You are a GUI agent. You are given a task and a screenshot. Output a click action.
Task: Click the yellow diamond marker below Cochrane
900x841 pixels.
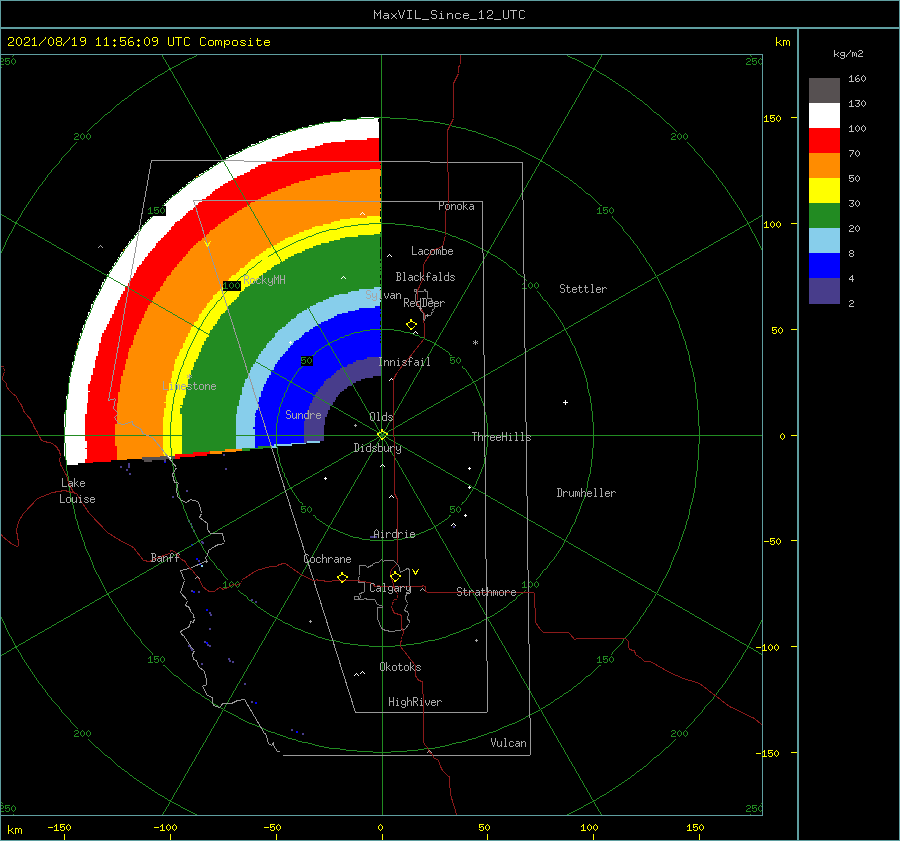point(343,577)
